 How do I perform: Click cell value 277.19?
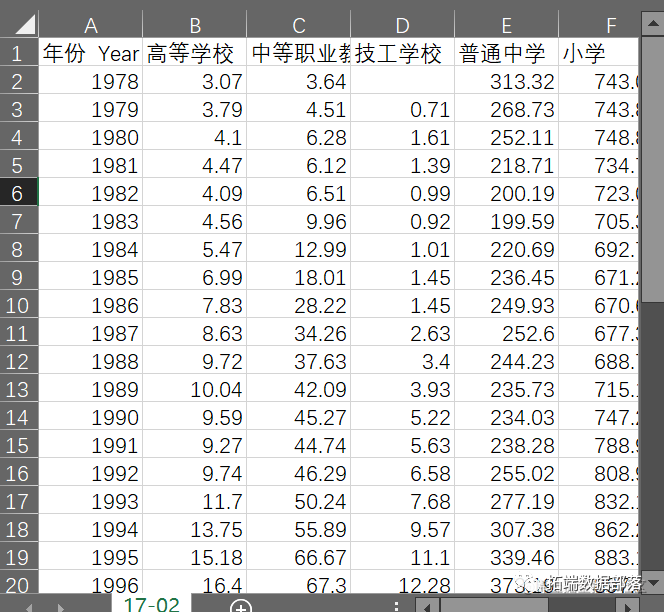coord(506,500)
